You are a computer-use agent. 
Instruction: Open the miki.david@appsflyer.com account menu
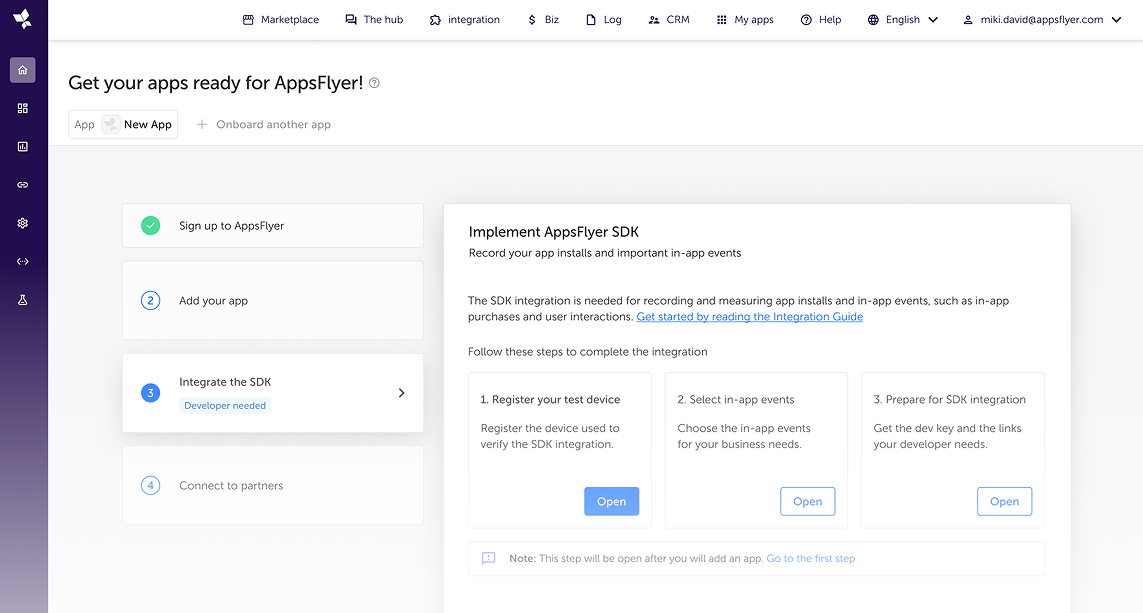tap(1041, 20)
